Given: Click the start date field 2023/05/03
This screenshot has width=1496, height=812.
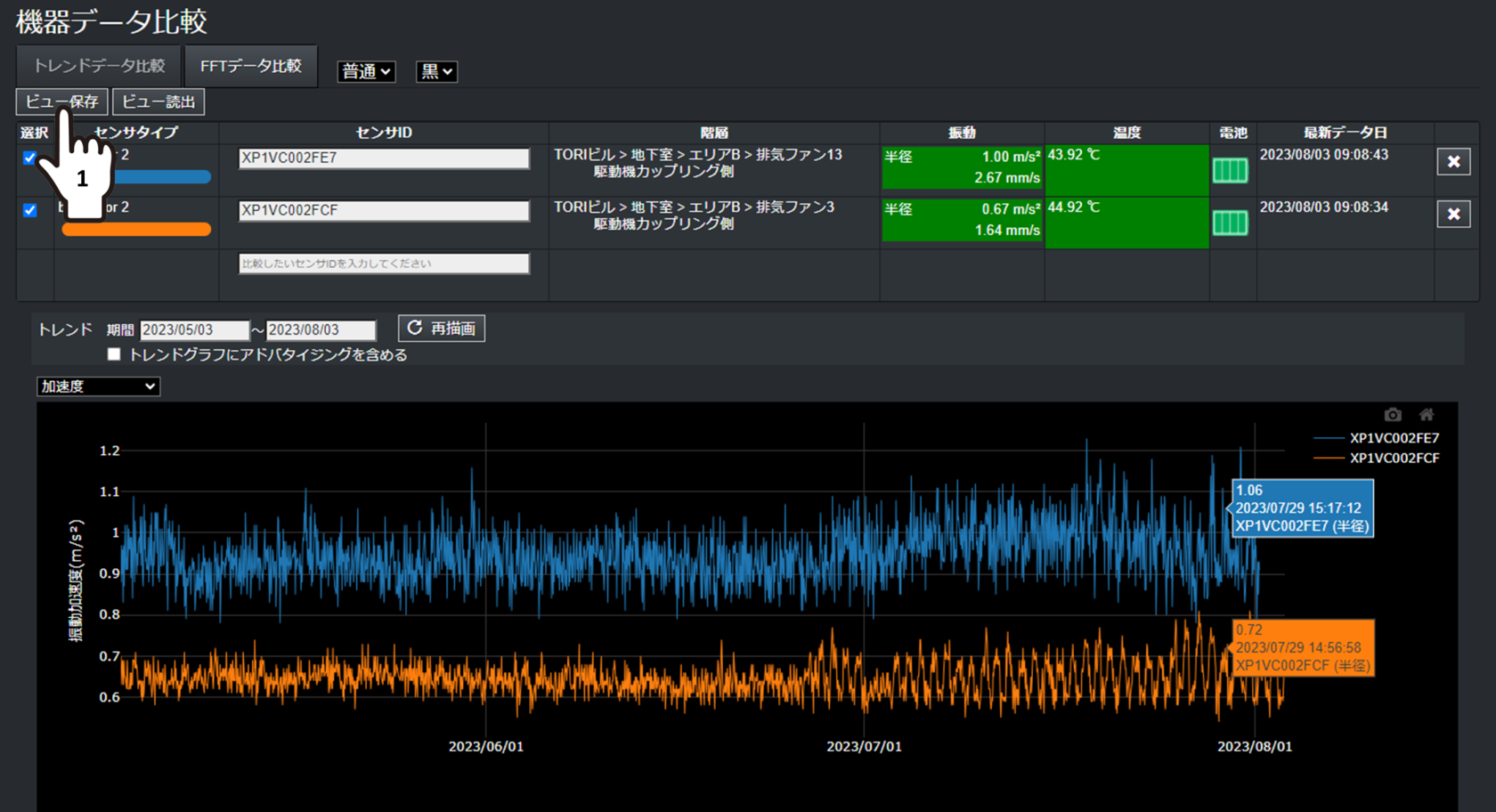Looking at the screenshot, I should click(194, 329).
